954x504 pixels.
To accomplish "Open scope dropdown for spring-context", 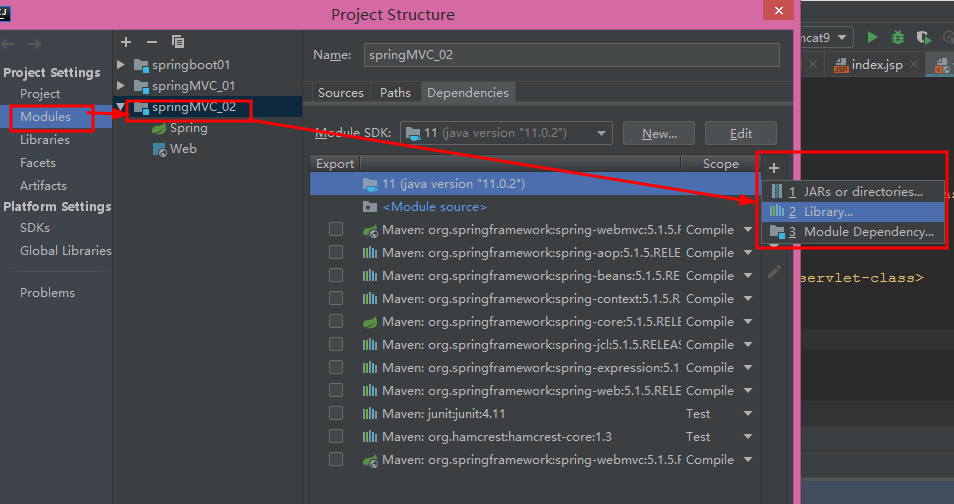I will tap(748, 299).
